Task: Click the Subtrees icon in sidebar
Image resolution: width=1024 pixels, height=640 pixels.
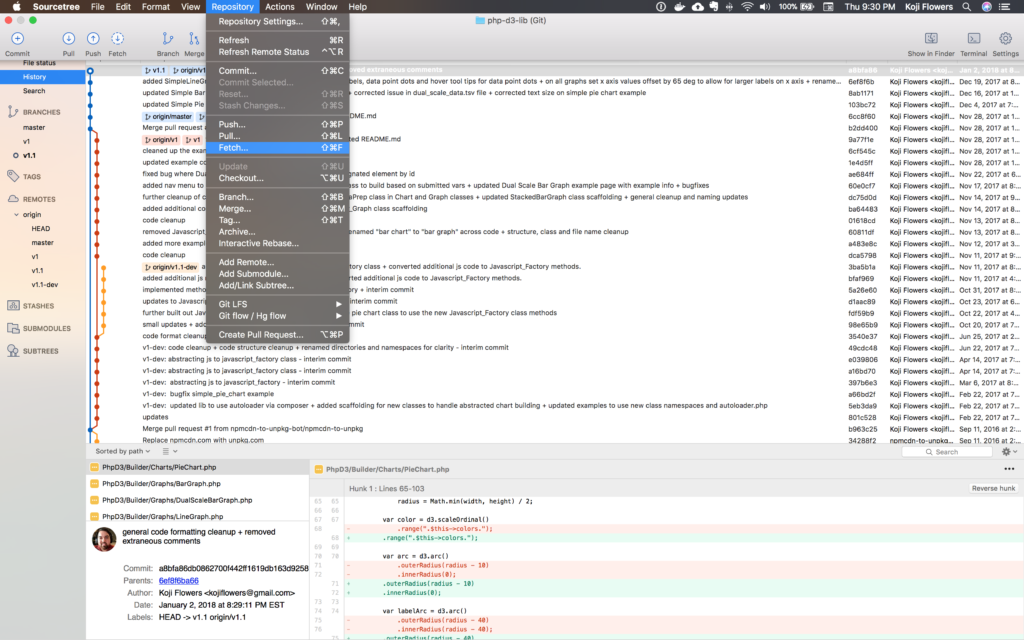Action: pyautogui.click(x=13, y=351)
